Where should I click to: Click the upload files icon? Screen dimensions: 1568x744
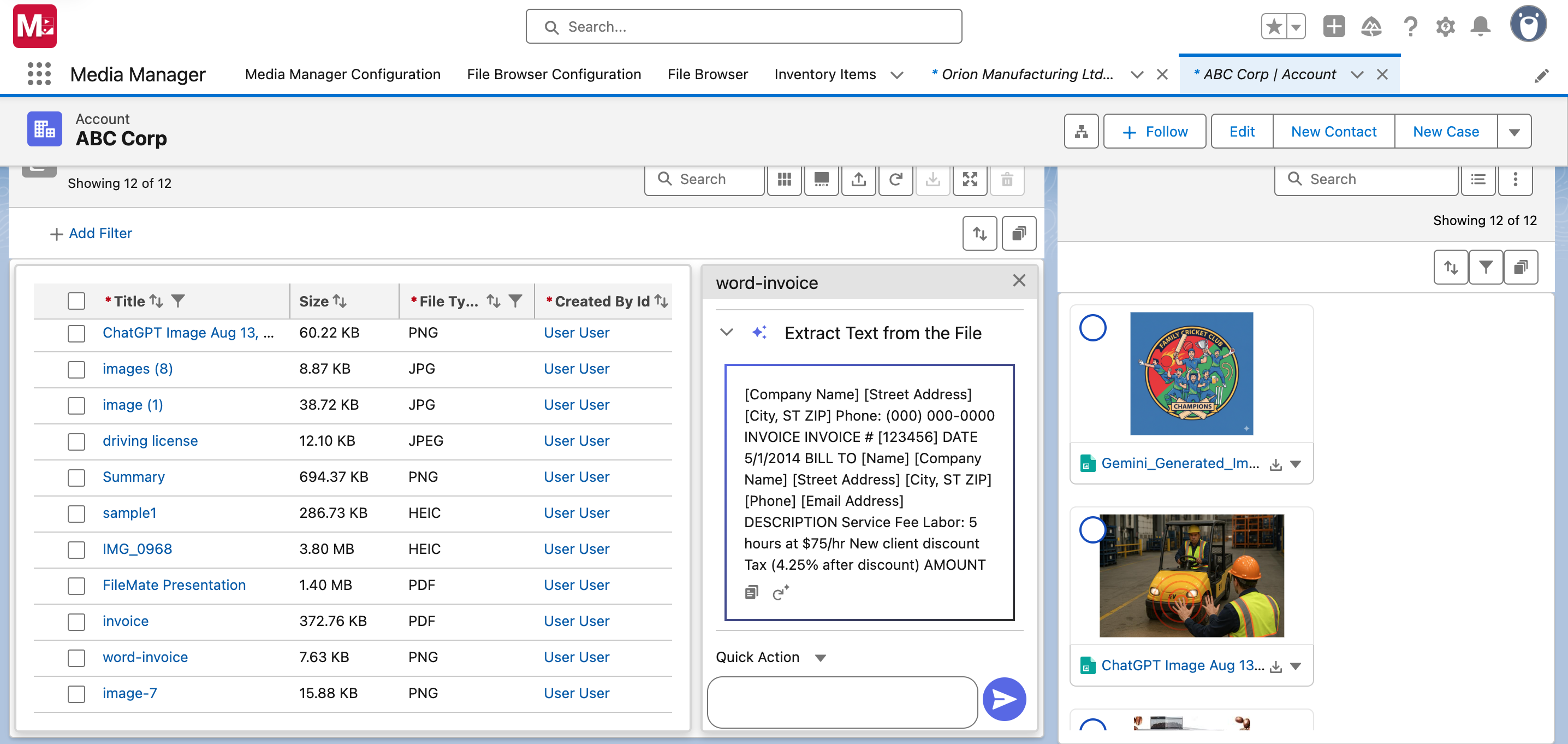(858, 179)
